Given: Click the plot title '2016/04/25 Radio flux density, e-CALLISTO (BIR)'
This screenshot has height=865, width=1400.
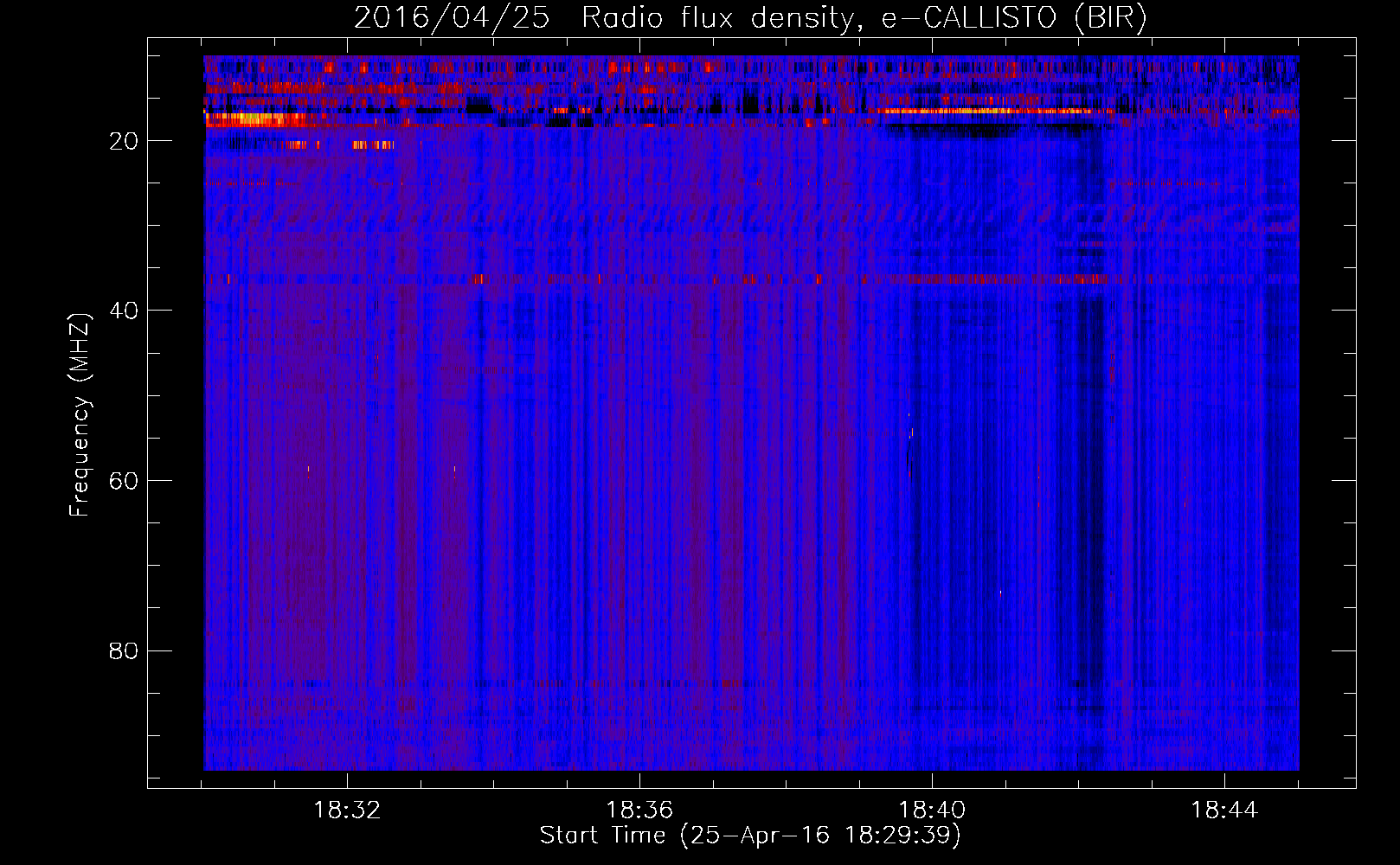Looking at the screenshot, I should 750,17.
